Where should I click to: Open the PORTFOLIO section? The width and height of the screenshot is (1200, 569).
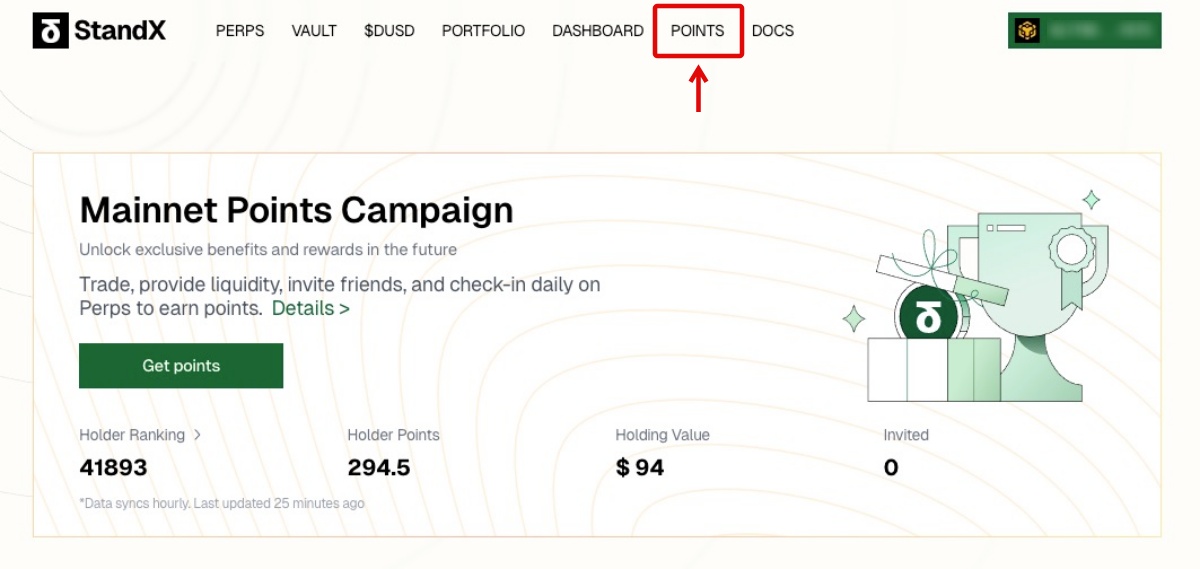point(483,31)
